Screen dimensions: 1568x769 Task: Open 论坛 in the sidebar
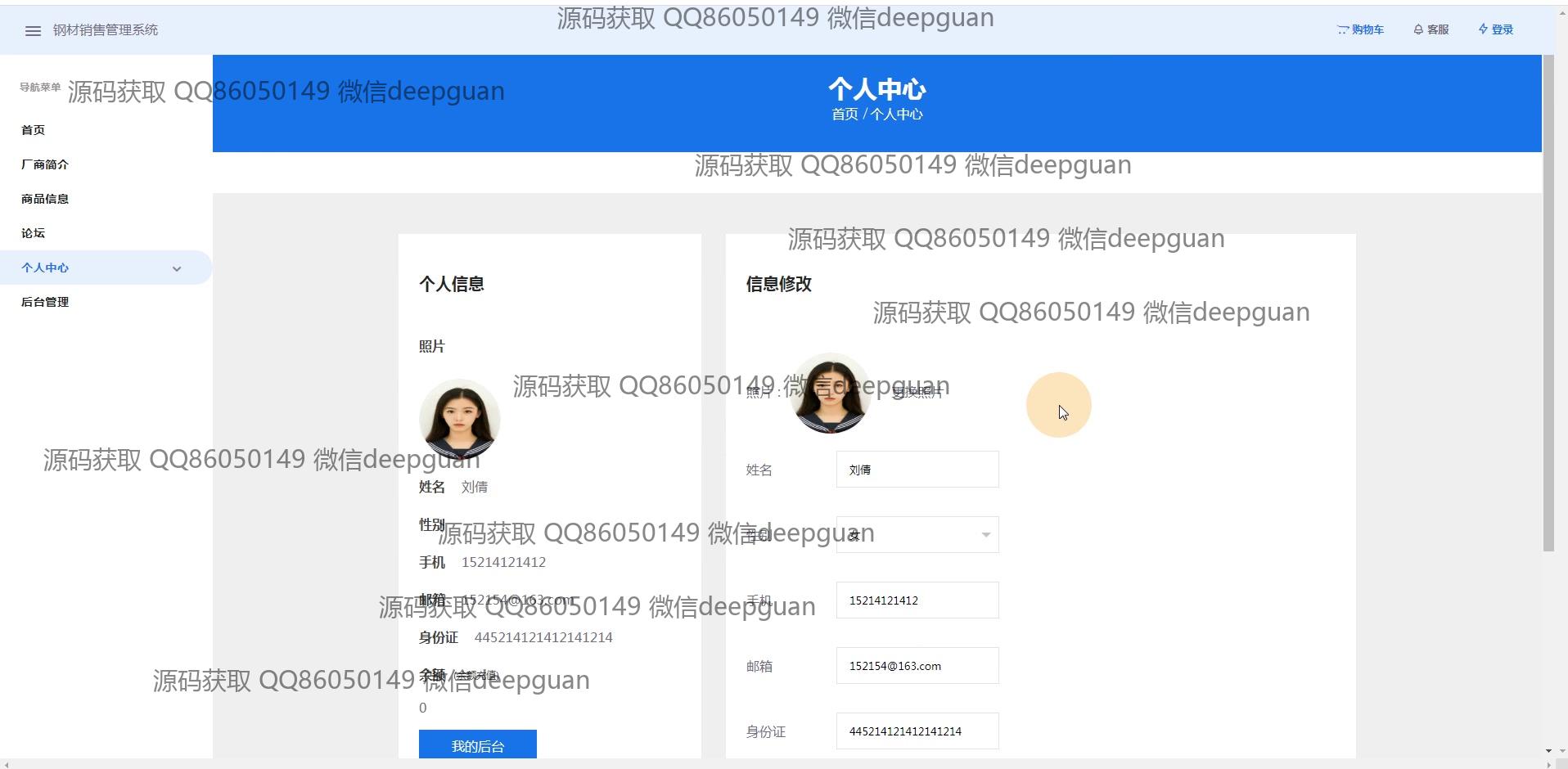point(34,233)
